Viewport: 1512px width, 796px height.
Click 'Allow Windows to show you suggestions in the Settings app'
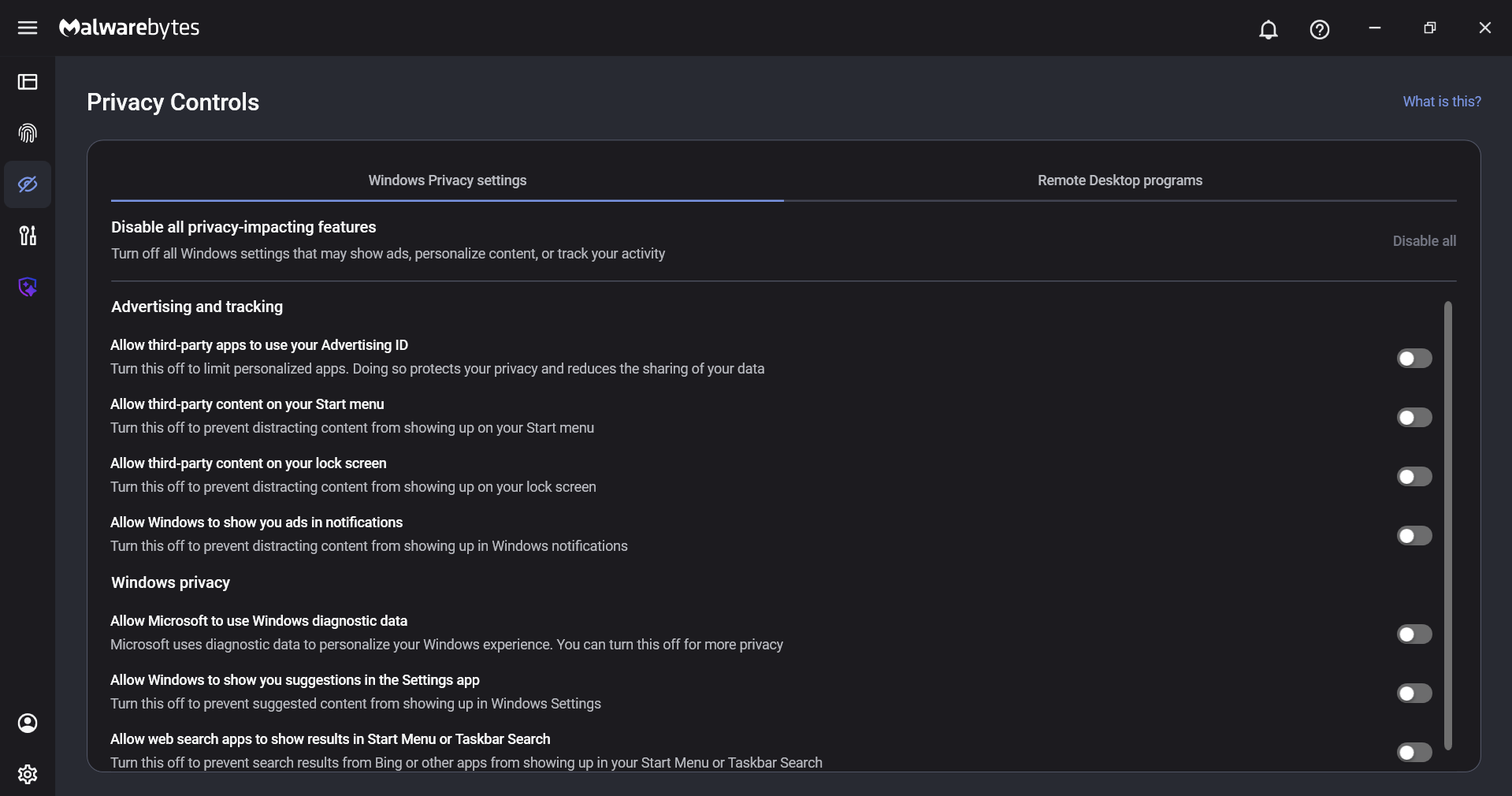click(295, 680)
